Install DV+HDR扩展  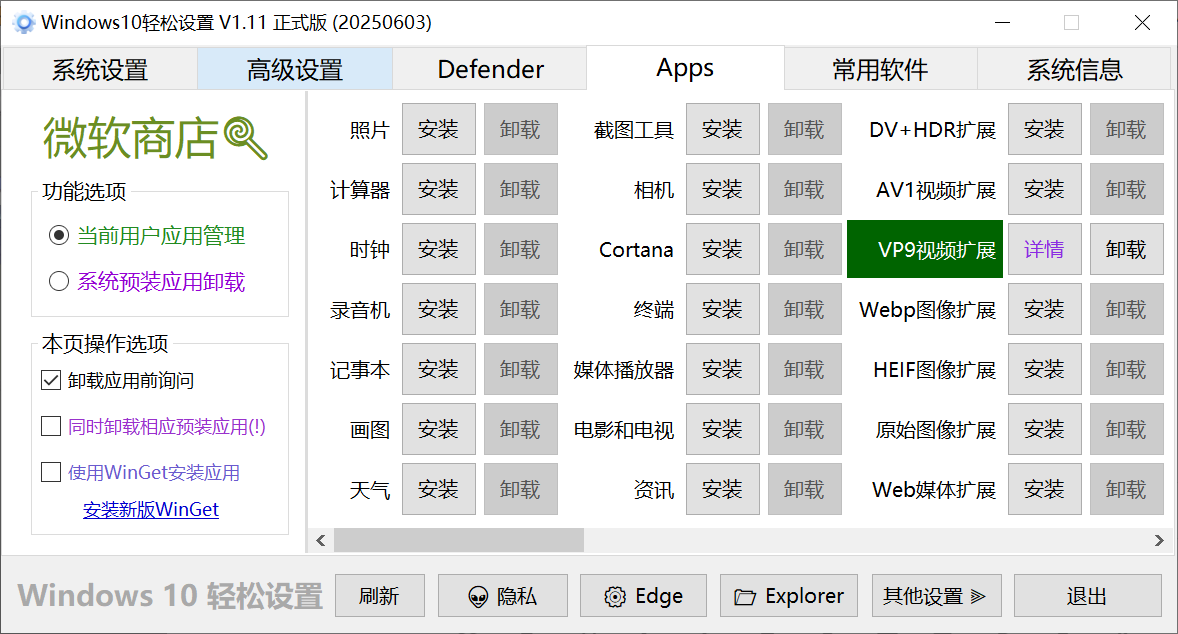click(1044, 129)
